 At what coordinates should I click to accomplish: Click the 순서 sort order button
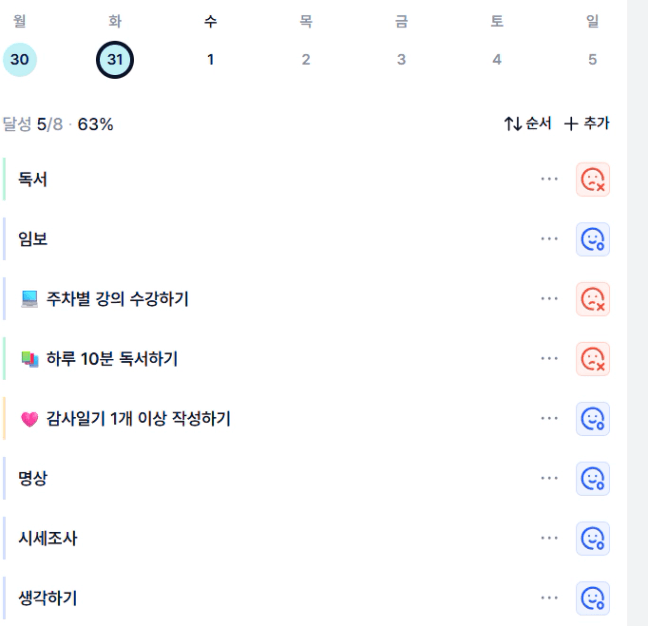(527, 124)
